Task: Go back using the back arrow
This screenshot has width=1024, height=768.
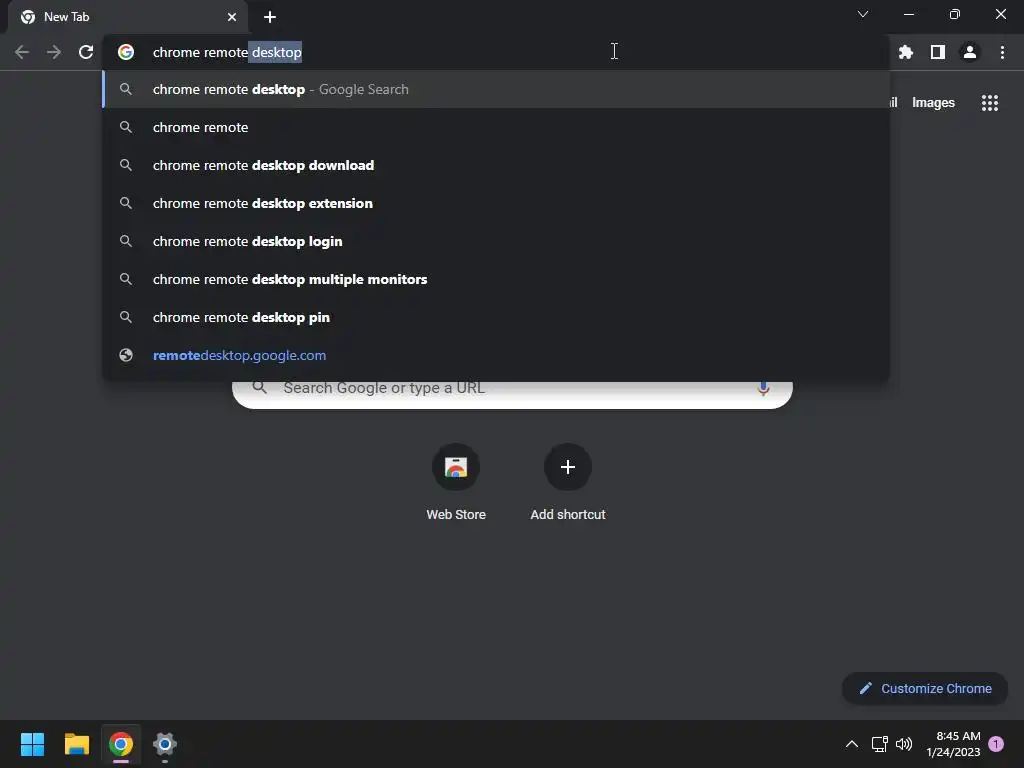Action: pyautogui.click(x=22, y=52)
